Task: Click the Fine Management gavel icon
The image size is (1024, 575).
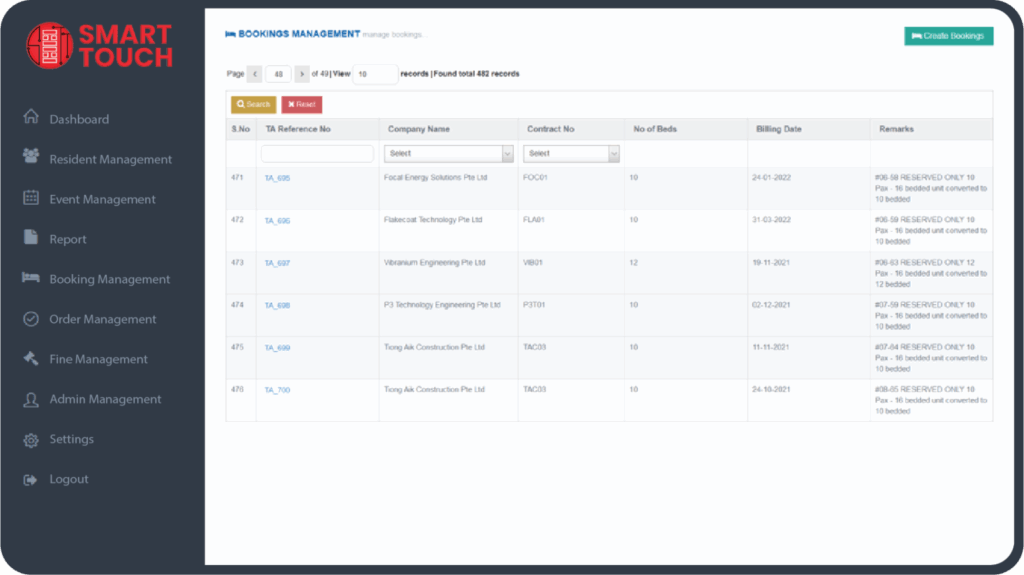Action: (x=31, y=359)
